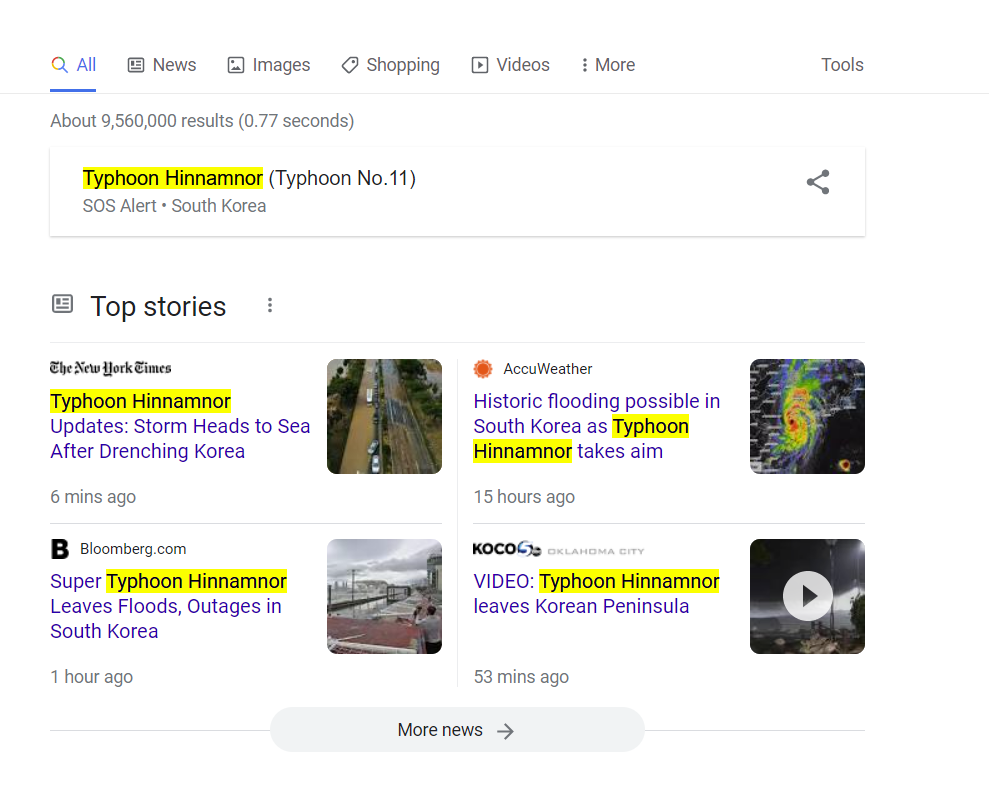Click the More news button

tap(457, 730)
